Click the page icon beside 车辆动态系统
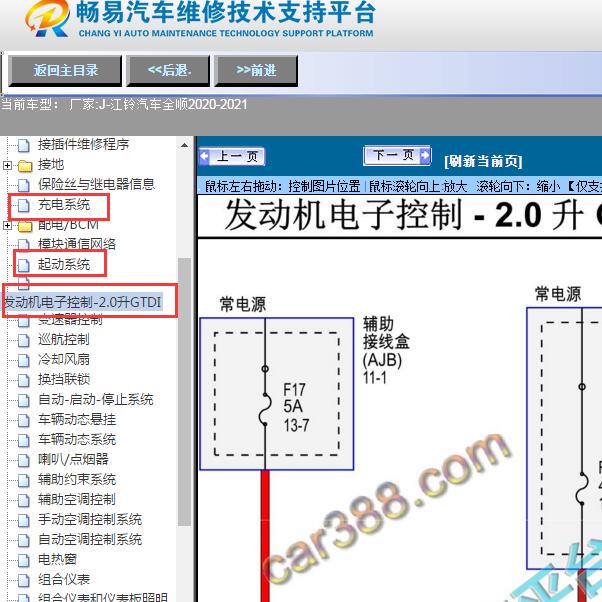Screen dimensions: 602x602 [24, 440]
